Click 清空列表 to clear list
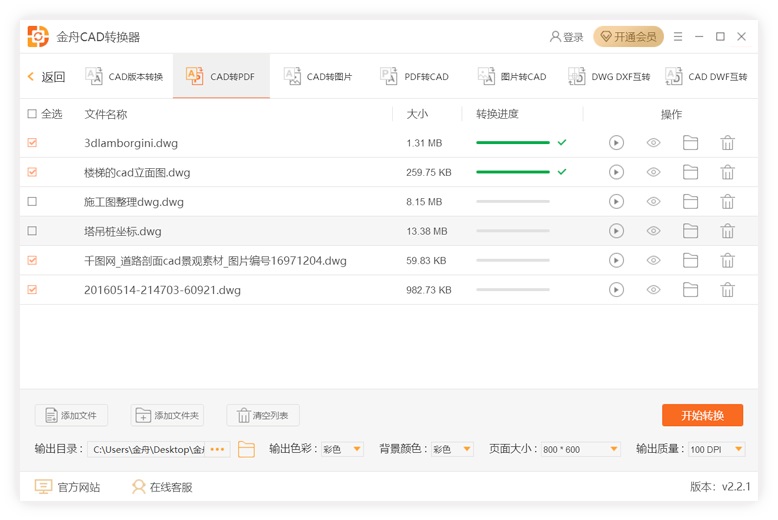Image resolution: width=778 pixels, height=520 pixels. click(263, 415)
